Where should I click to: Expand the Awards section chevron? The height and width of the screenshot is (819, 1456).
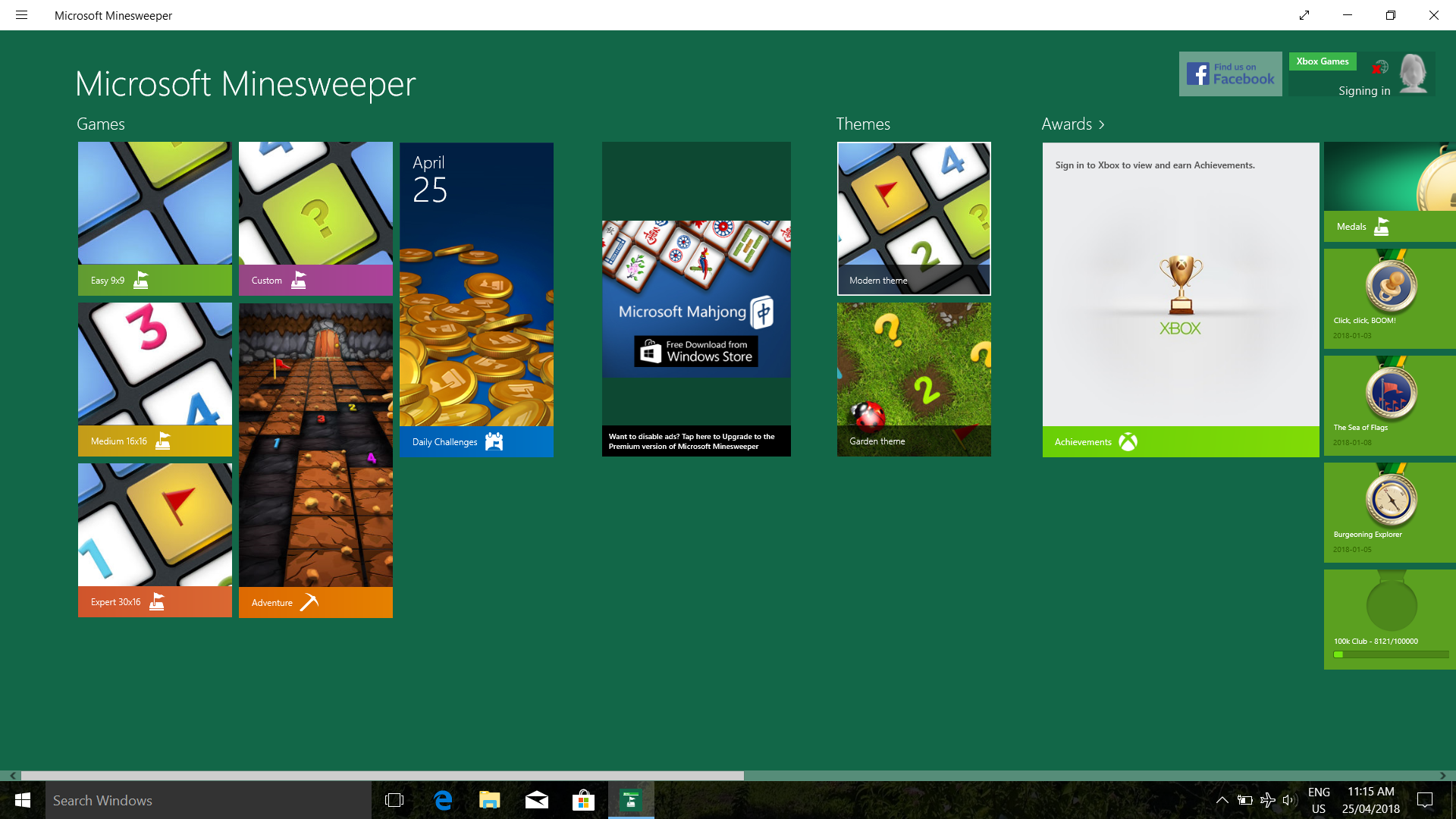pyautogui.click(x=1102, y=124)
